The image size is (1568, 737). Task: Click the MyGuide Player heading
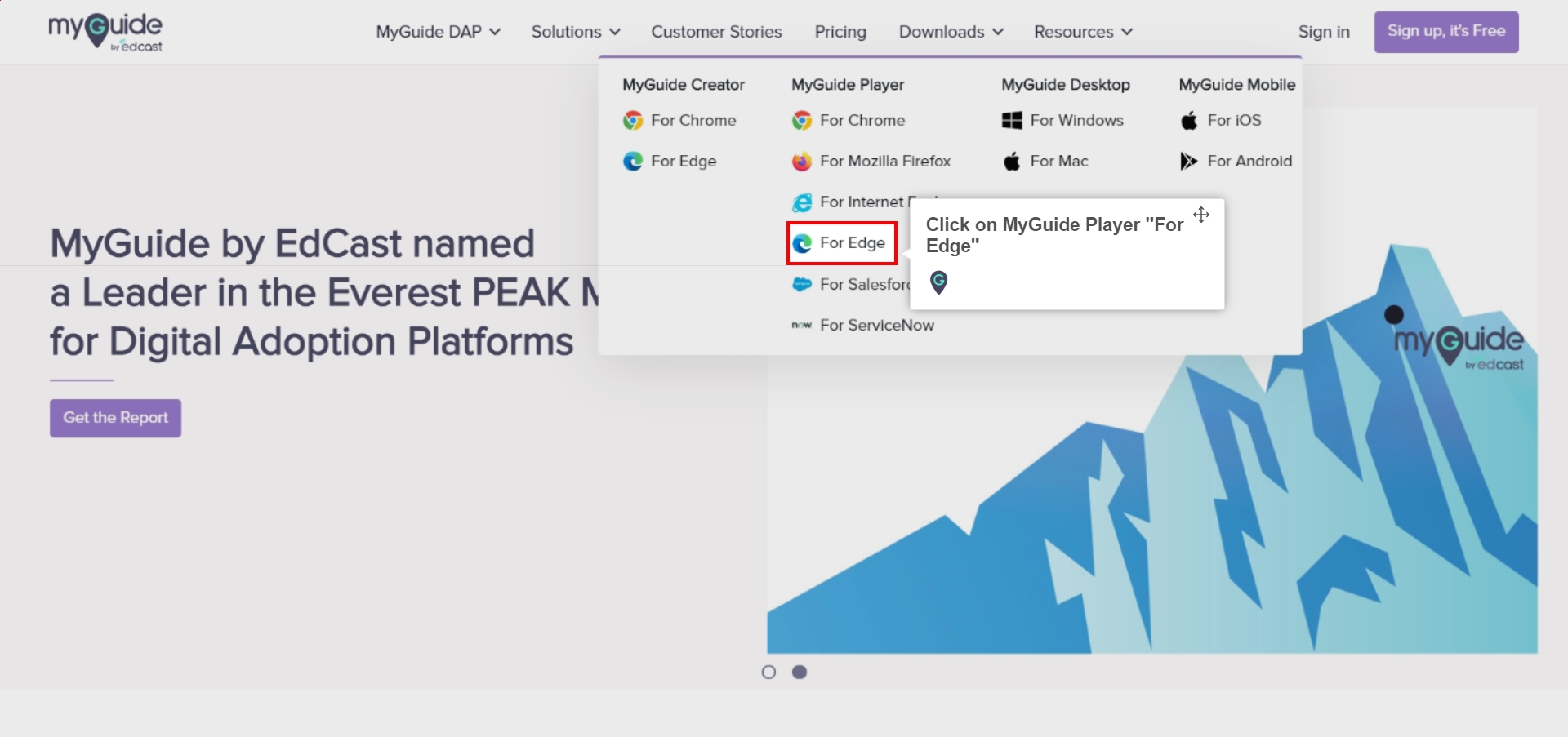click(848, 85)
